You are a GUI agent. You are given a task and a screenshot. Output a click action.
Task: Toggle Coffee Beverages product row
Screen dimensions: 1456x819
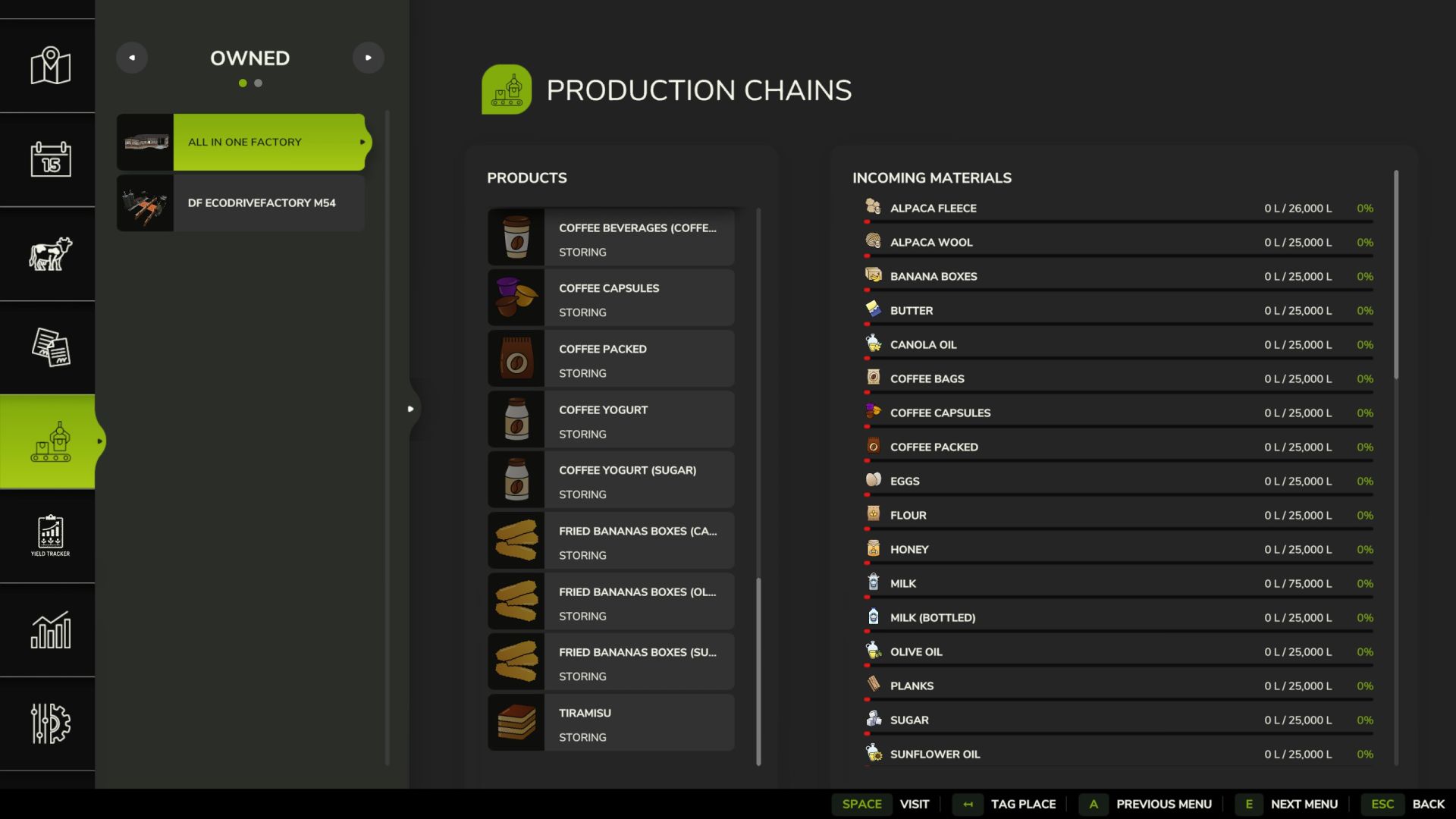(611, 237)
